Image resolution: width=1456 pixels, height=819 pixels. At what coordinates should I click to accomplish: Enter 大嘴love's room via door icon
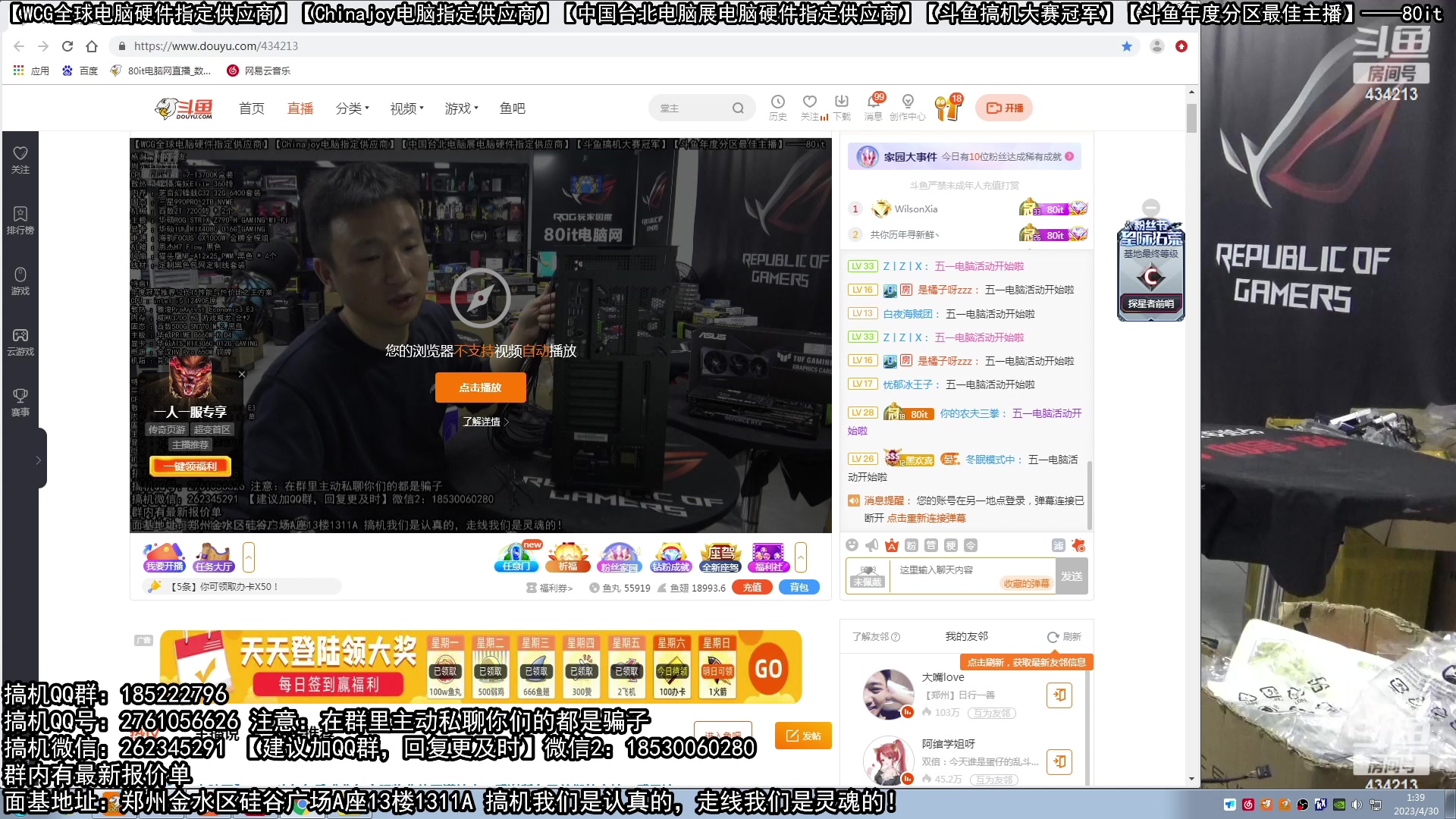[1059, 695]
